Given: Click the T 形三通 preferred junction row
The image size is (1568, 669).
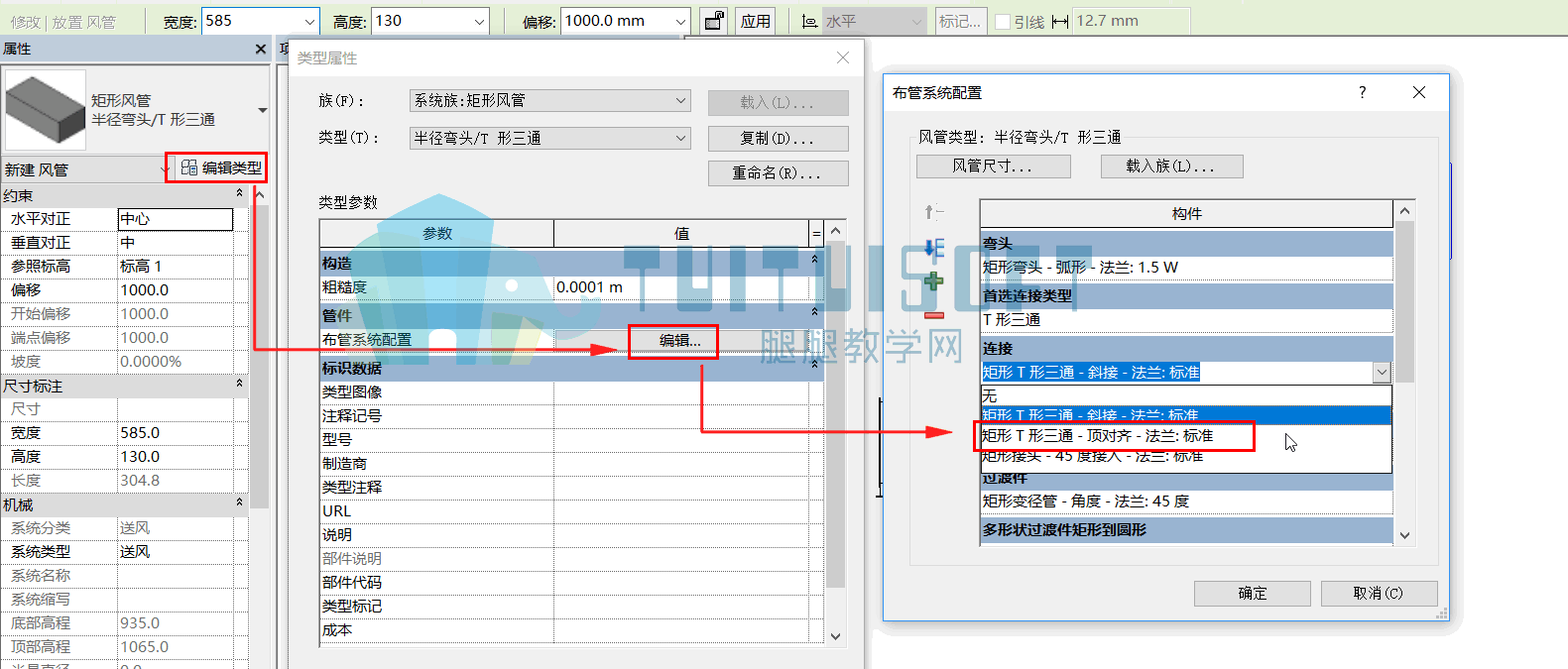Looking at the screenshot, I should click(x=1186, y=320).
